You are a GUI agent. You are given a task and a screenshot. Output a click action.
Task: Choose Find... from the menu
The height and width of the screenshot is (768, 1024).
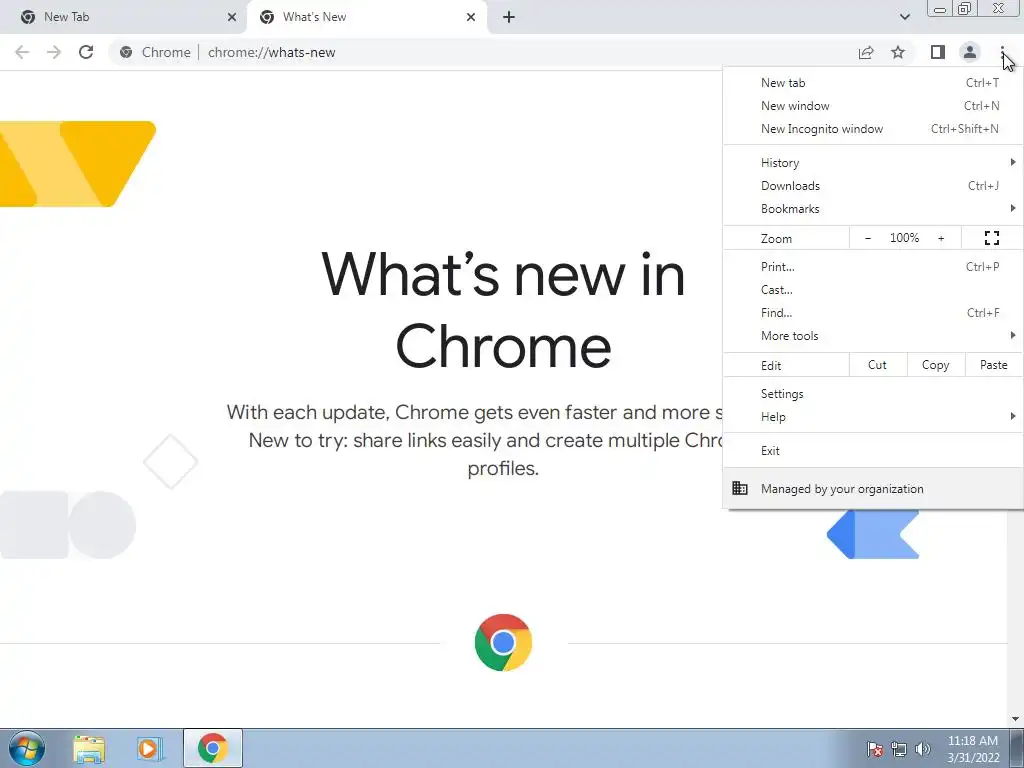pyautogui.click(x=873, y=313)
